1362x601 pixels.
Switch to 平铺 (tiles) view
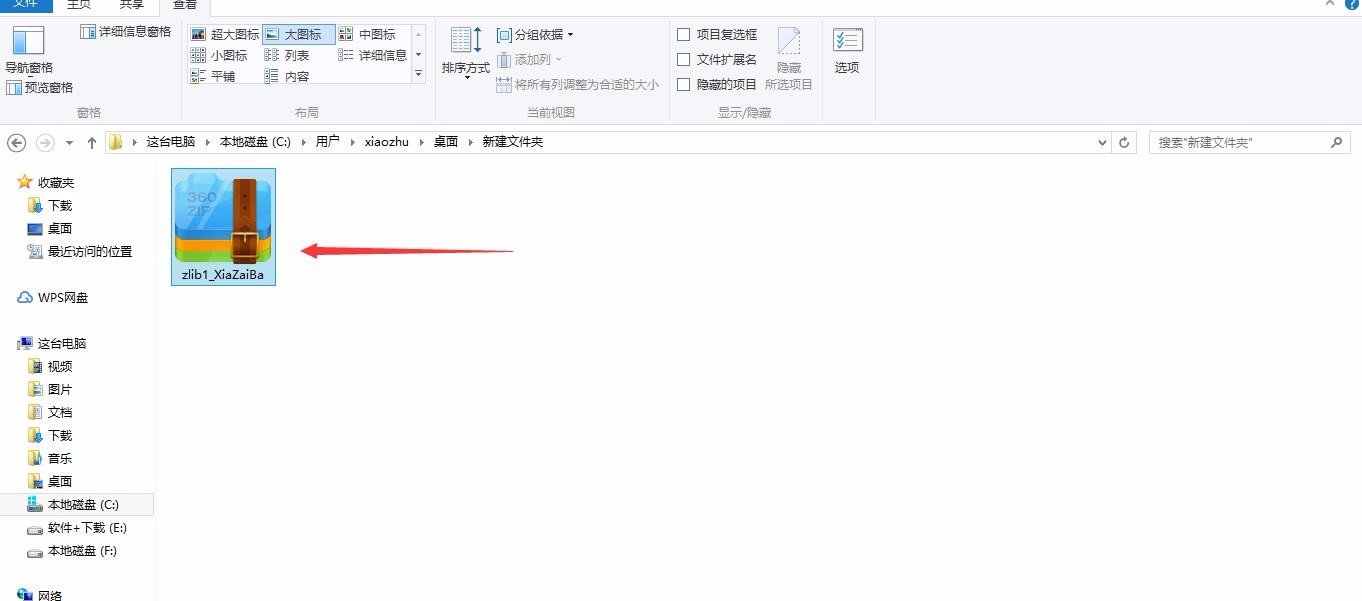click(x=222, y=75)
